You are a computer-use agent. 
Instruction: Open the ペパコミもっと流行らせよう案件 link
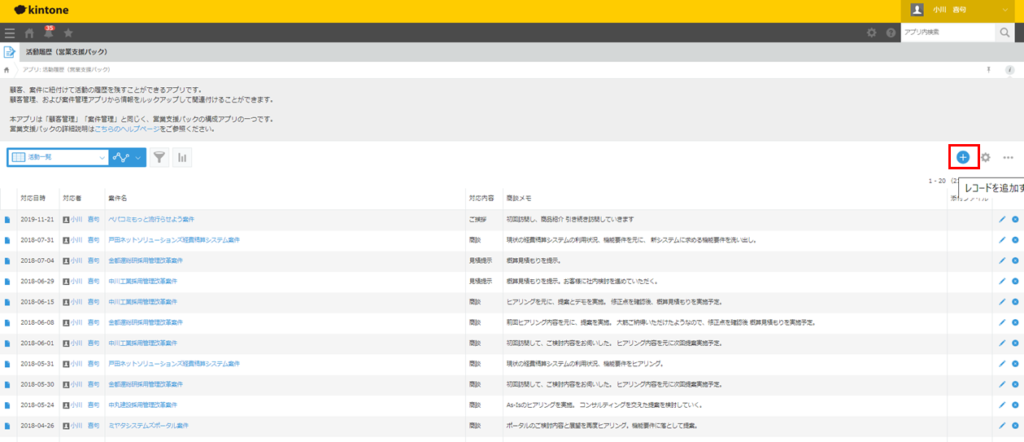(151, 219)
